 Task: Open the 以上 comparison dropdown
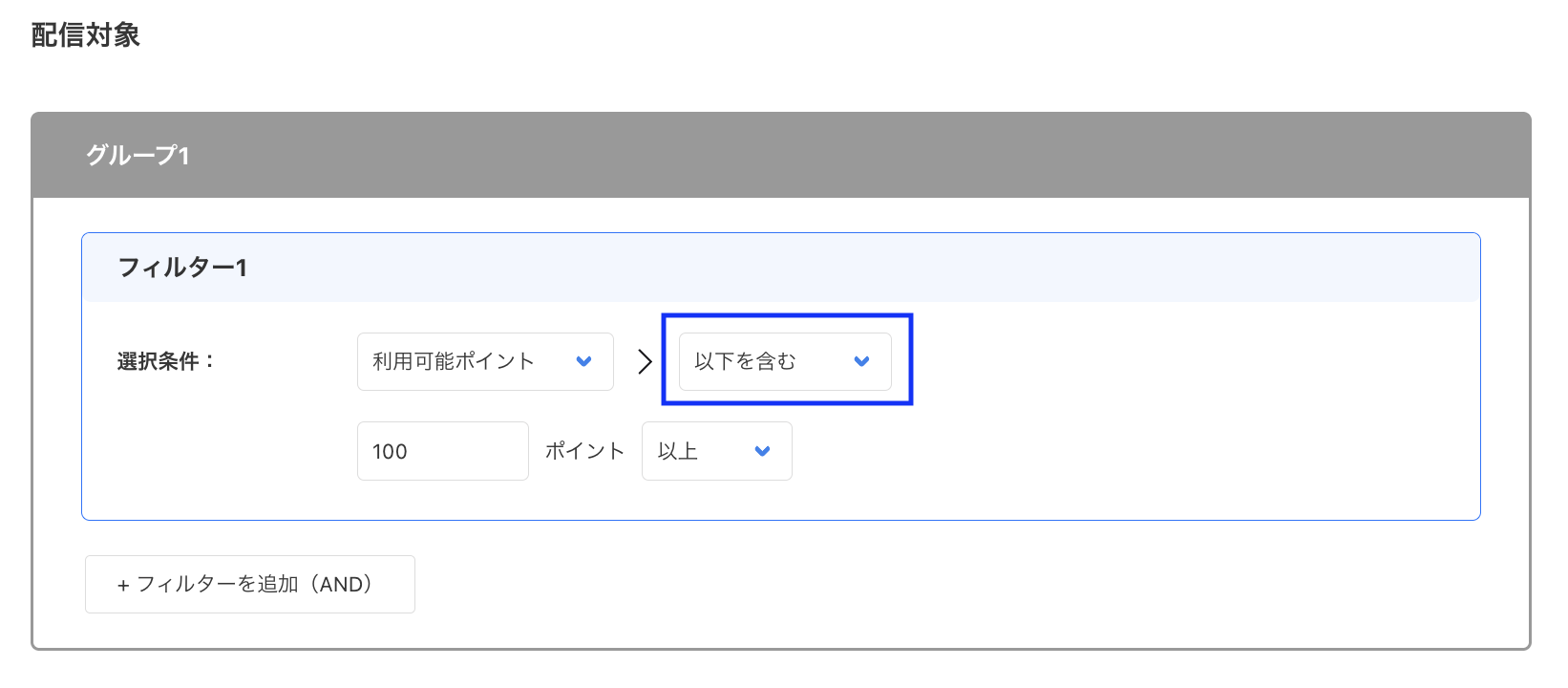[x=716, y=450]
